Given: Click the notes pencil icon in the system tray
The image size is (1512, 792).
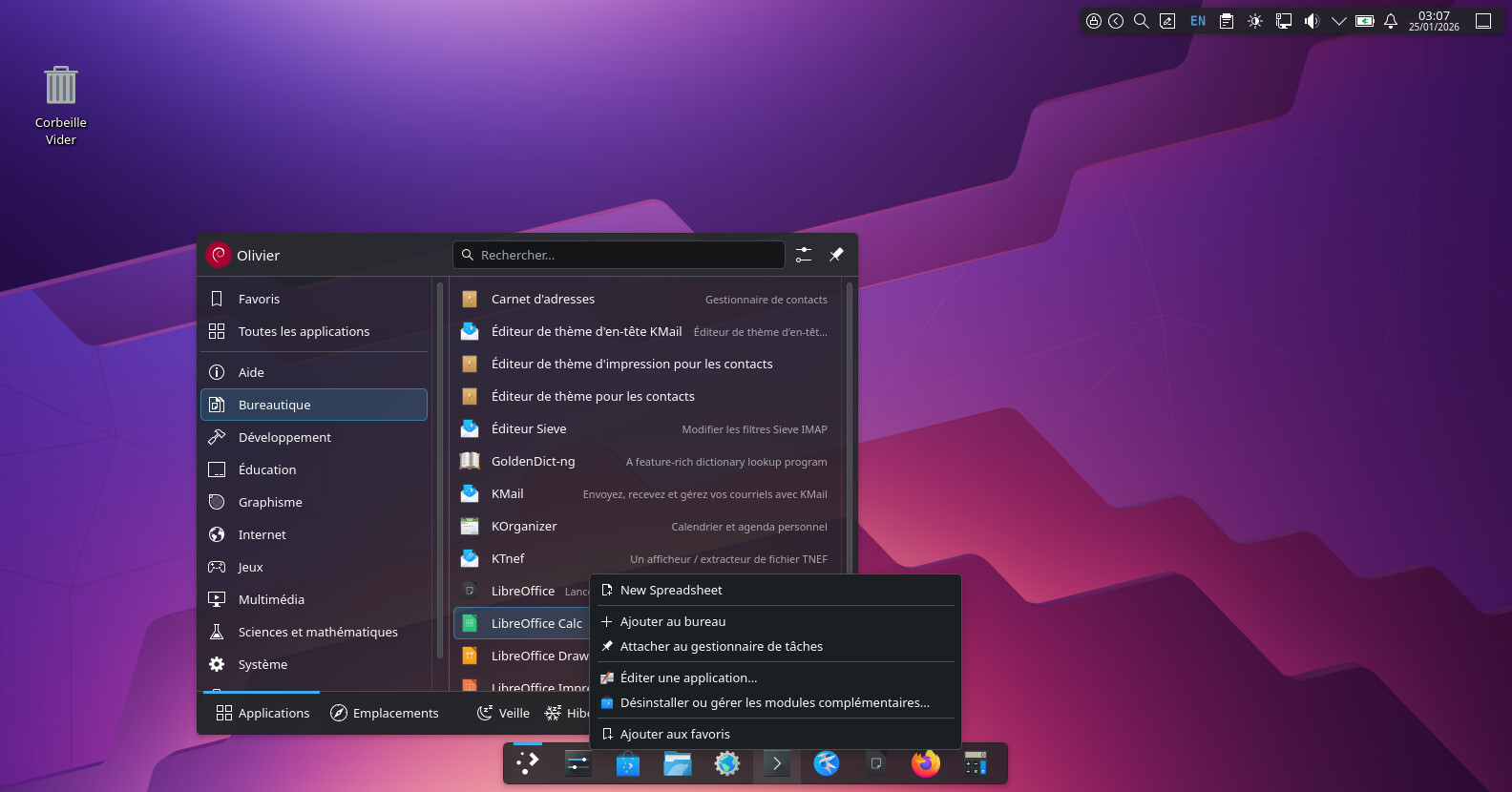Looking at the screenshot, I should (x=1167, y=21).
